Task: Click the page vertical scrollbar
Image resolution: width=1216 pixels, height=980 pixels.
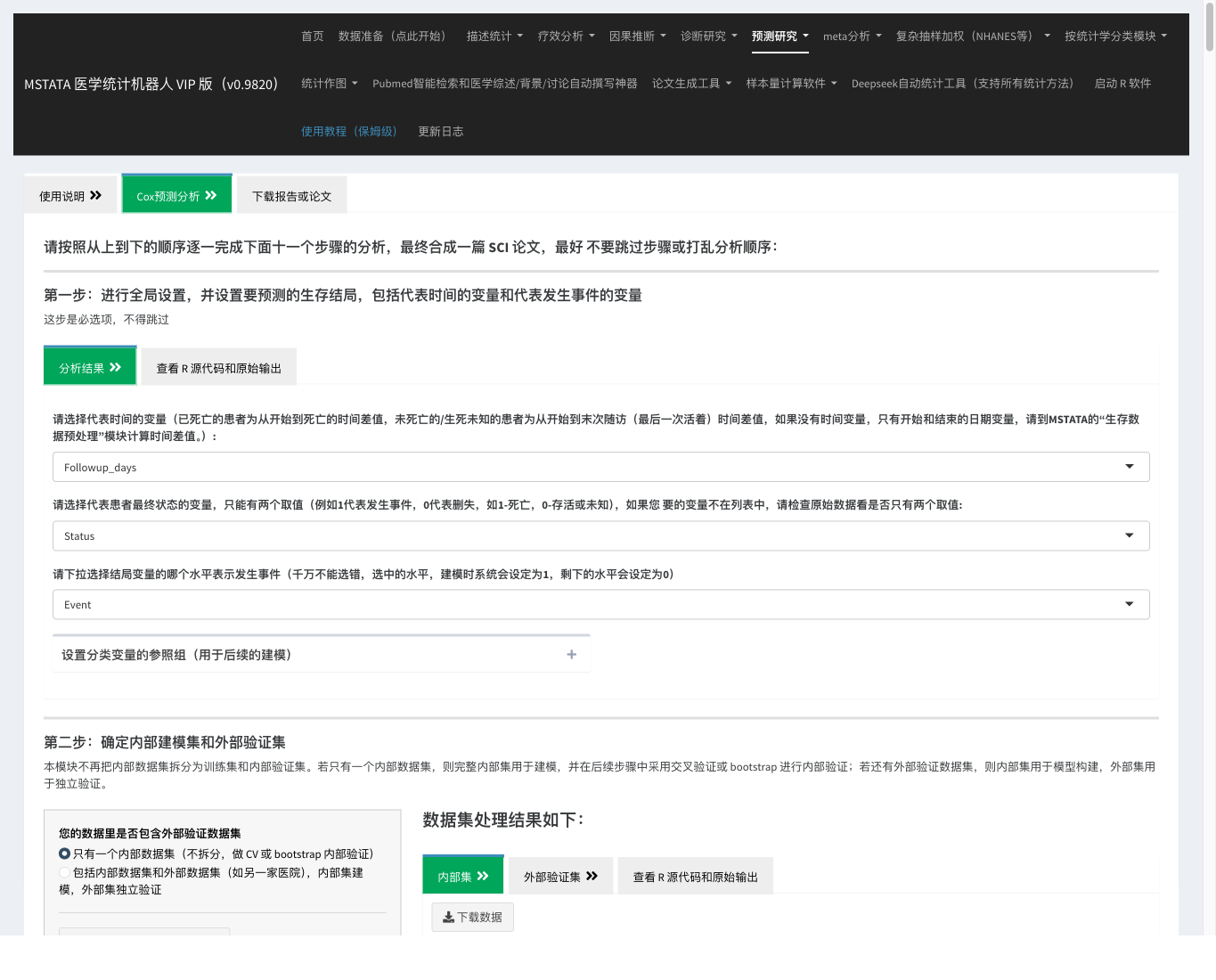Action: tap(1210, 27)
